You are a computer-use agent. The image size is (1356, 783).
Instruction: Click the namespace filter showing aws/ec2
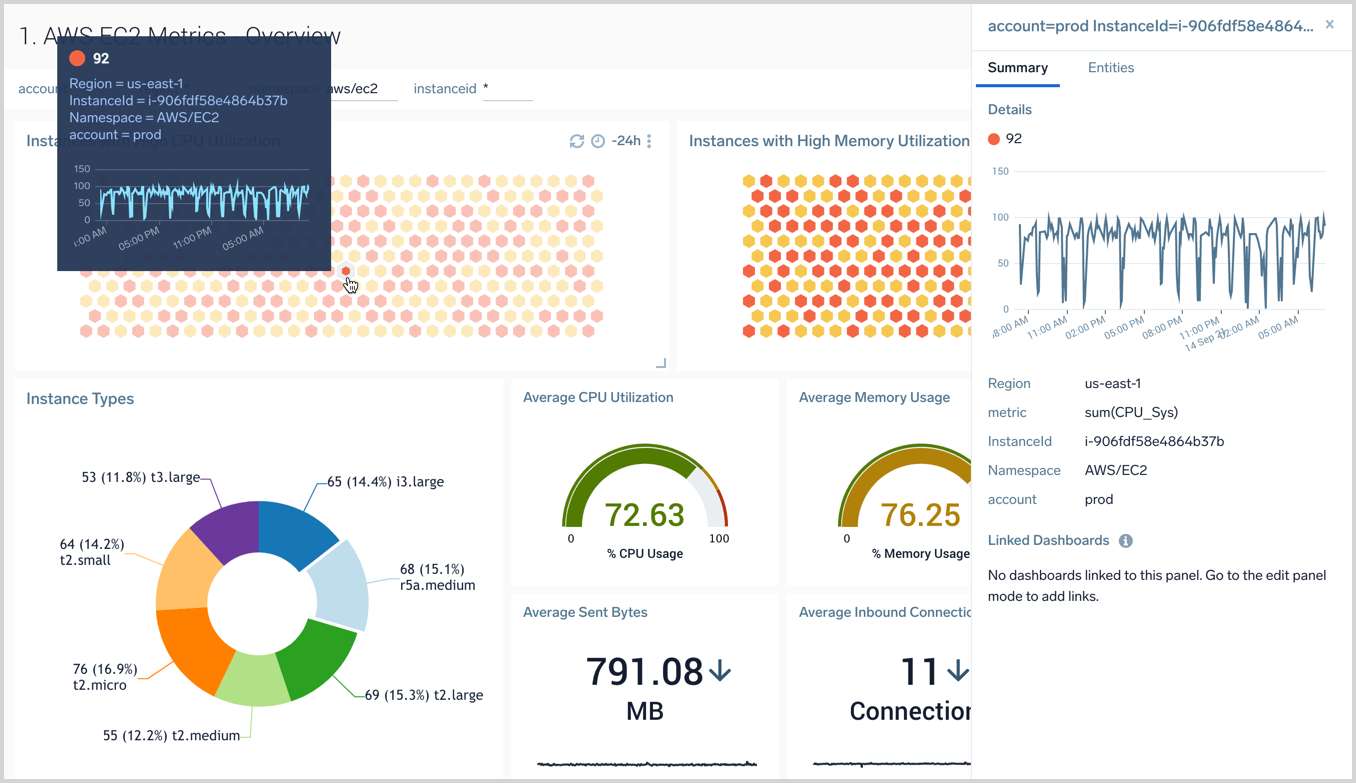pyautogui.click(x=360, y=89)
